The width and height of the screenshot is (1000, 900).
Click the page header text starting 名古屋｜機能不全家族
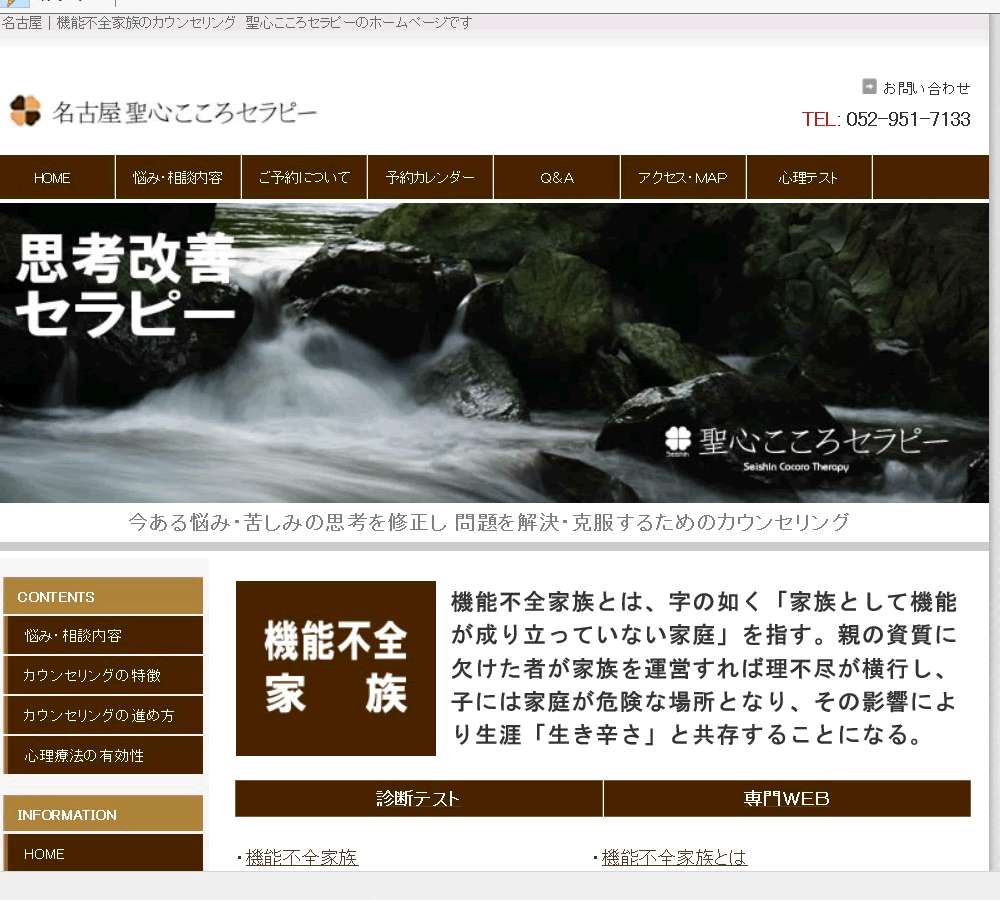click(x=237, y=23)
